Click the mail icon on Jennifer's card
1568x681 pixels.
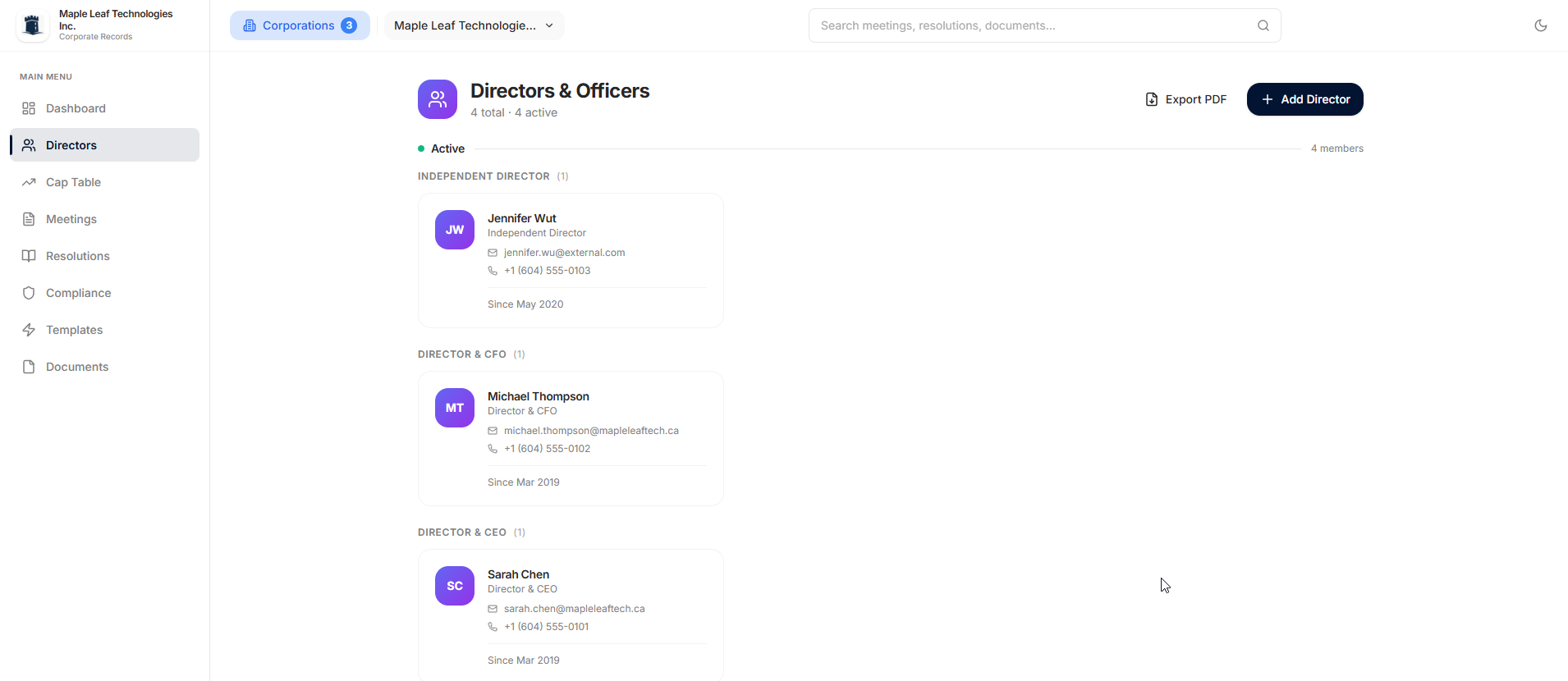pyautogui.click(x=493, y=253)
